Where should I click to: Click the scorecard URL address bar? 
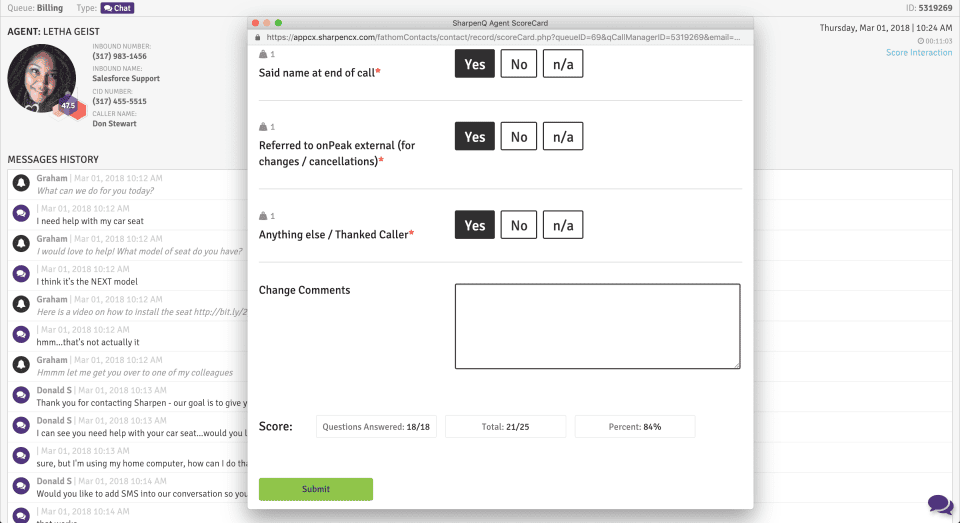pyautogui.click(x=503, y=37)
